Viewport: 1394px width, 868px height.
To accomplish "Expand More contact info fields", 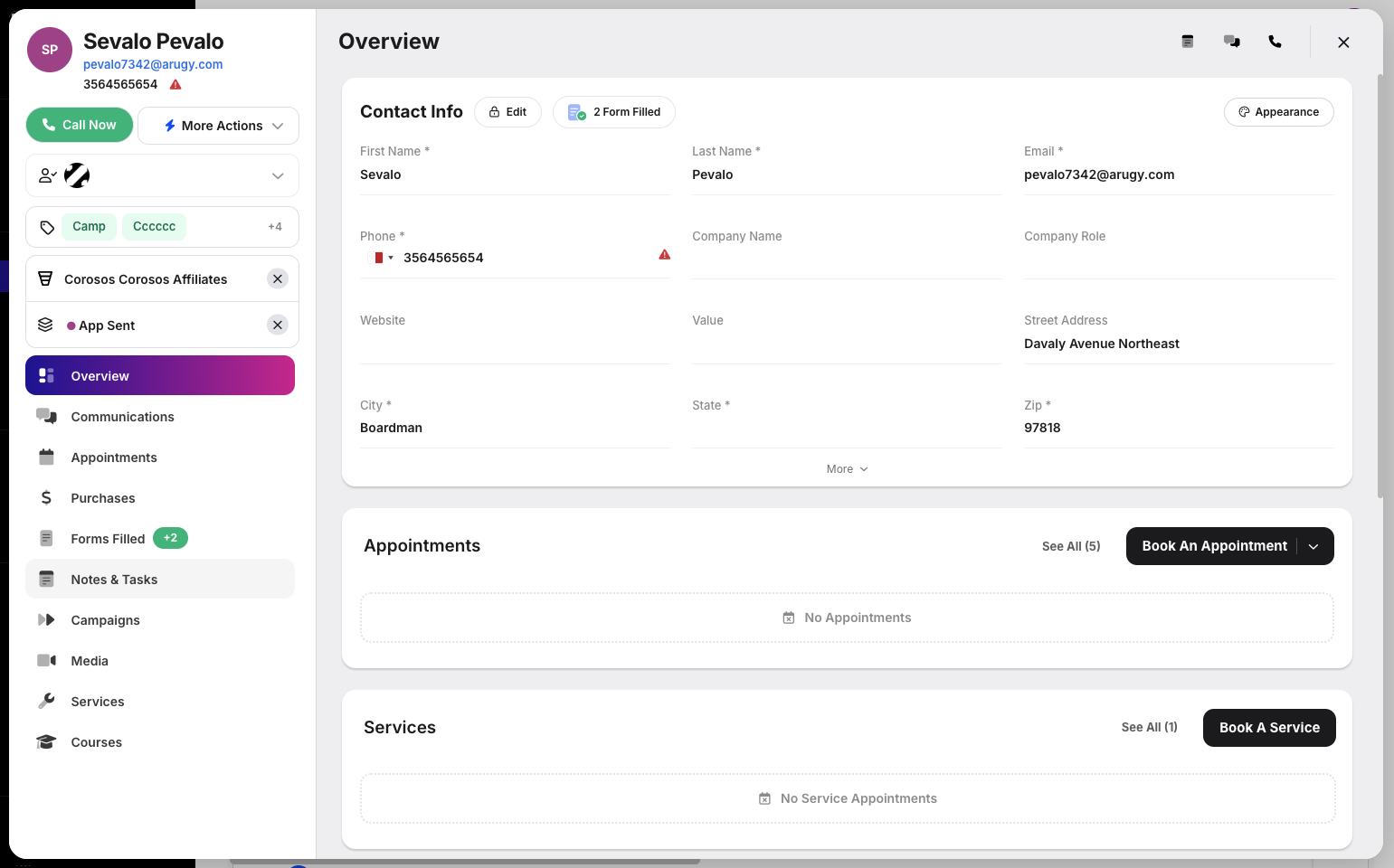I will coord(847,469).
